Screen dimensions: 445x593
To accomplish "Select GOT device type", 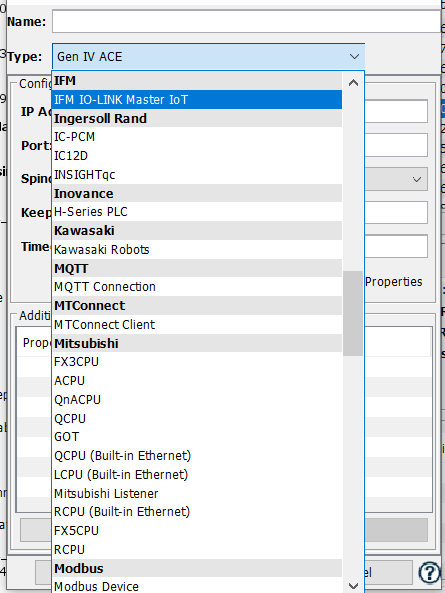I will 197,437.
